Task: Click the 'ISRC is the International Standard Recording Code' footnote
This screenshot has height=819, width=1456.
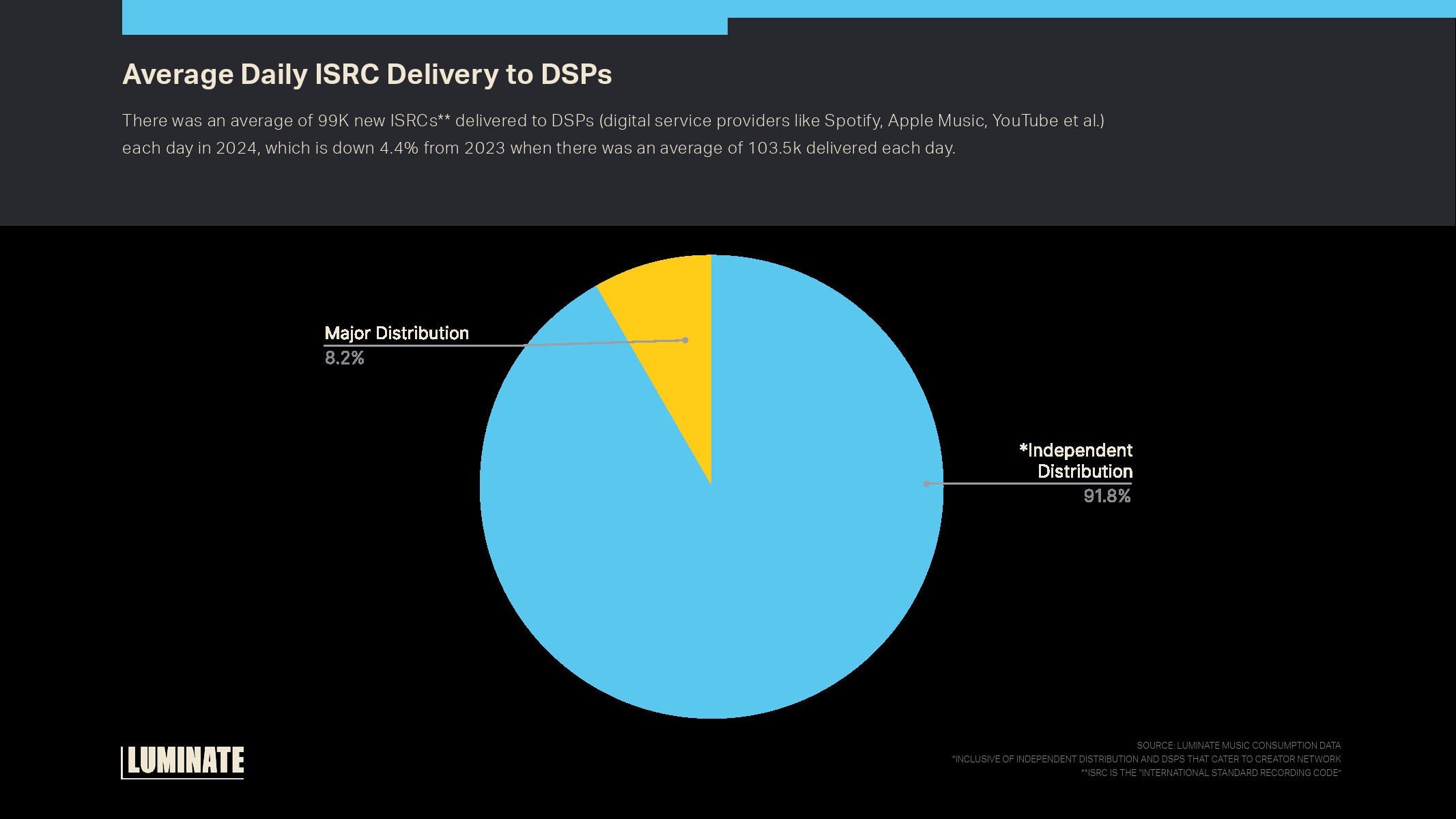Action: (1210, 773)
